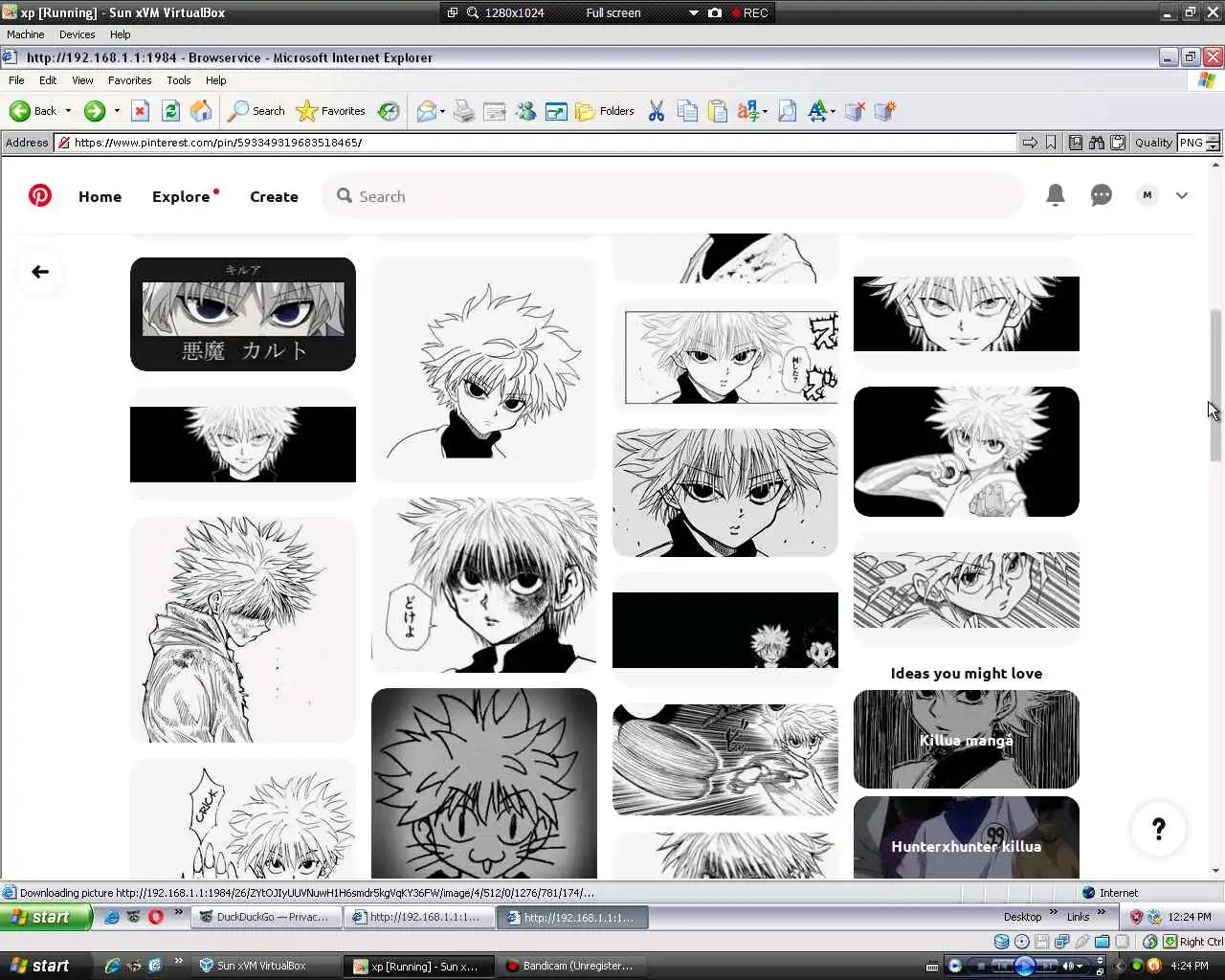Screen dimensions: 1225x980
Task: Click the camera snapshot icon in titlebar
Action: click(x=715, y=12)
